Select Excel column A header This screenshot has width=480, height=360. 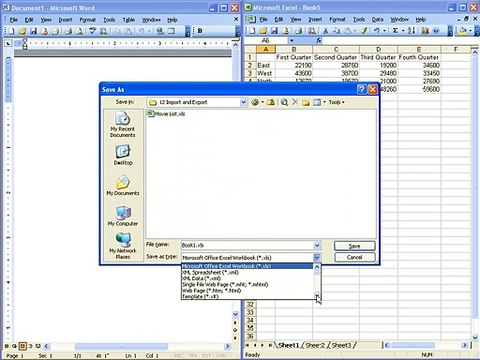[x=266, y=49]
